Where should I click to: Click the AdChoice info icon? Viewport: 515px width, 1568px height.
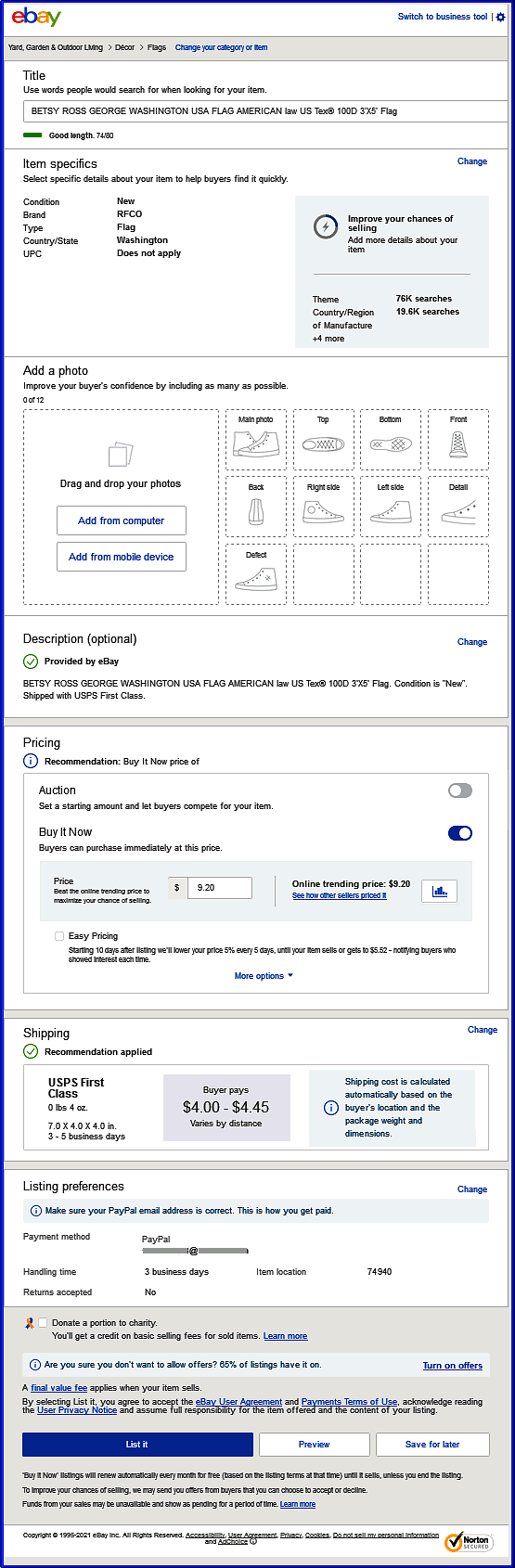[x=253, y=1542]
